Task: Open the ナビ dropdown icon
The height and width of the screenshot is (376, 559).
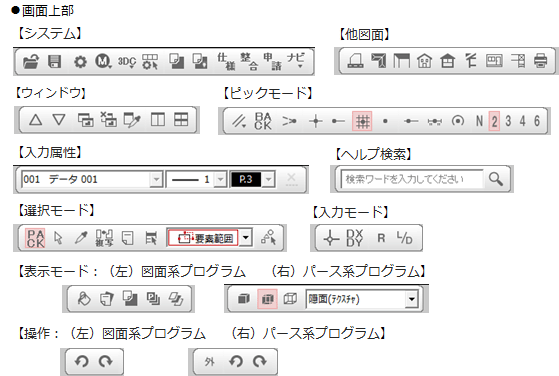Action: click(x=296, y=61)
